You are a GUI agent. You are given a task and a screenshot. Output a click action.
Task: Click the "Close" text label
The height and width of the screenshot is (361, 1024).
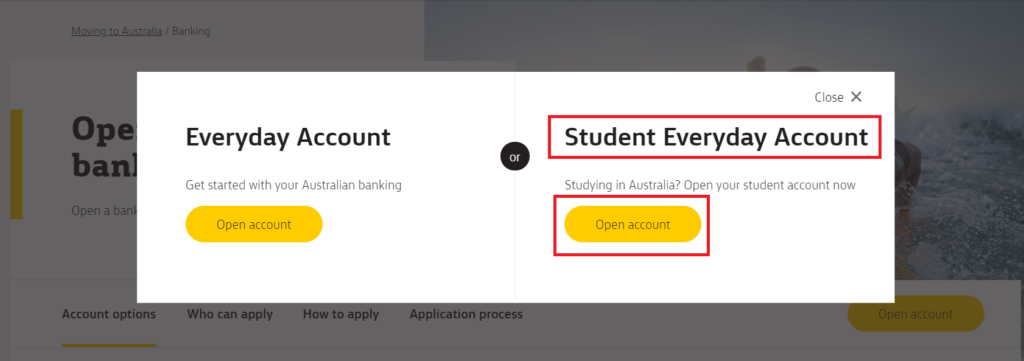pos(829,97)
